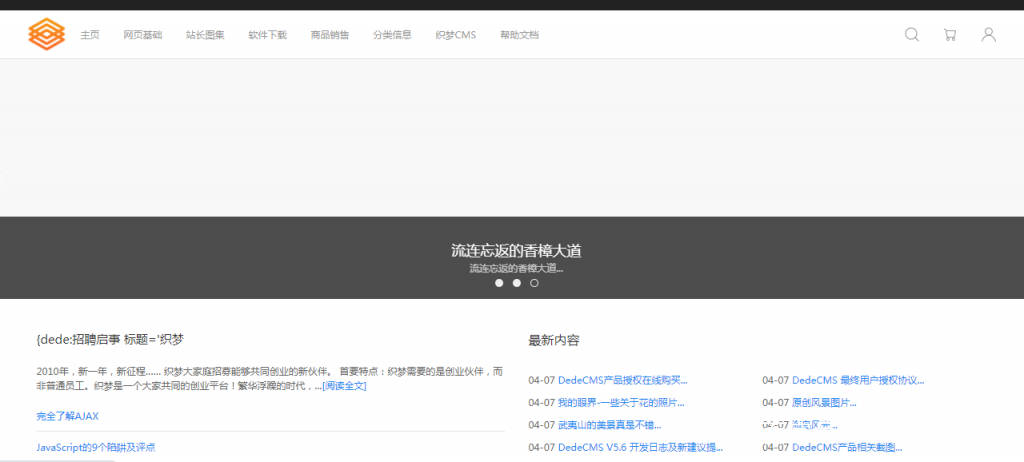
Task: Open the 网页基础 menu item
Action: 142,35
